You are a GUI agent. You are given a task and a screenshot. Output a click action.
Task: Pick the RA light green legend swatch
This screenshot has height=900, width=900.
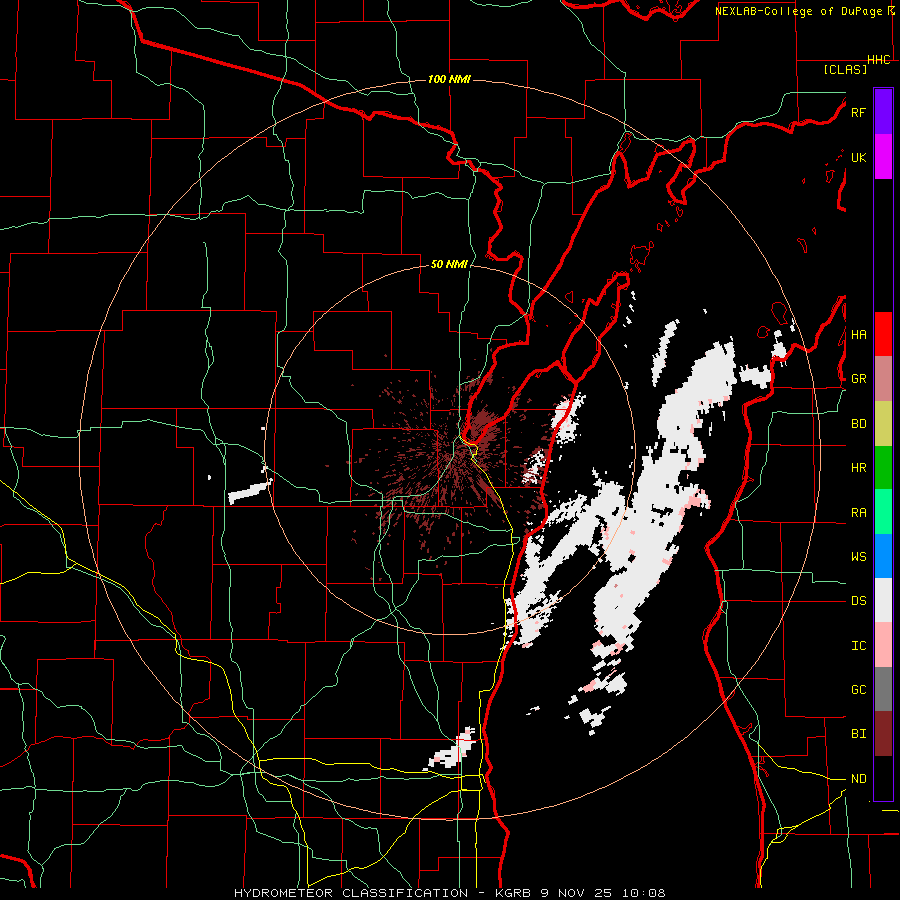883,512
